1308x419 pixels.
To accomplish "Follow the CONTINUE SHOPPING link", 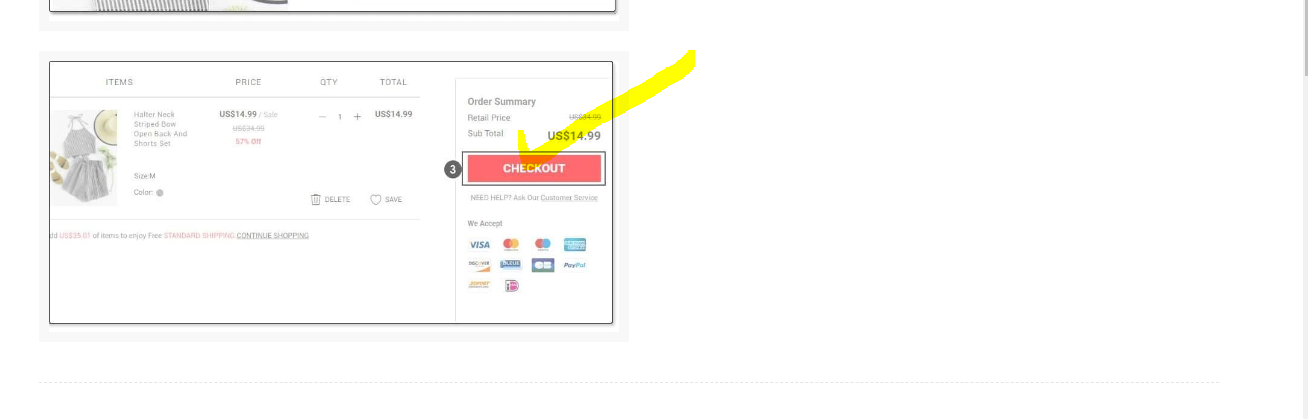I will click(x=273, y=236).
